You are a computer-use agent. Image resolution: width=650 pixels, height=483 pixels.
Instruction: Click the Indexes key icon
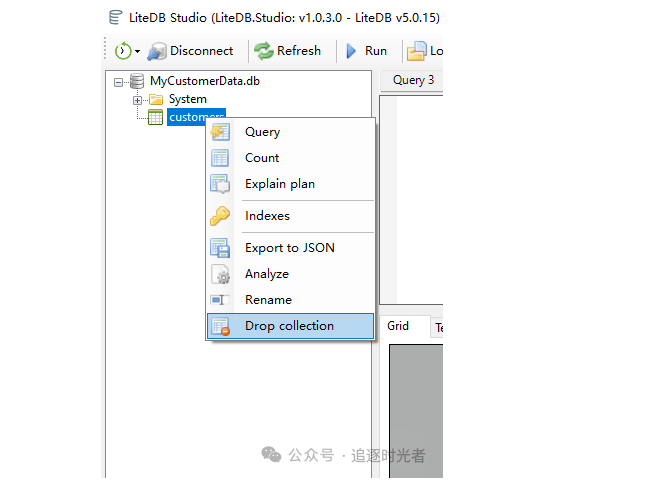(220, 216)
